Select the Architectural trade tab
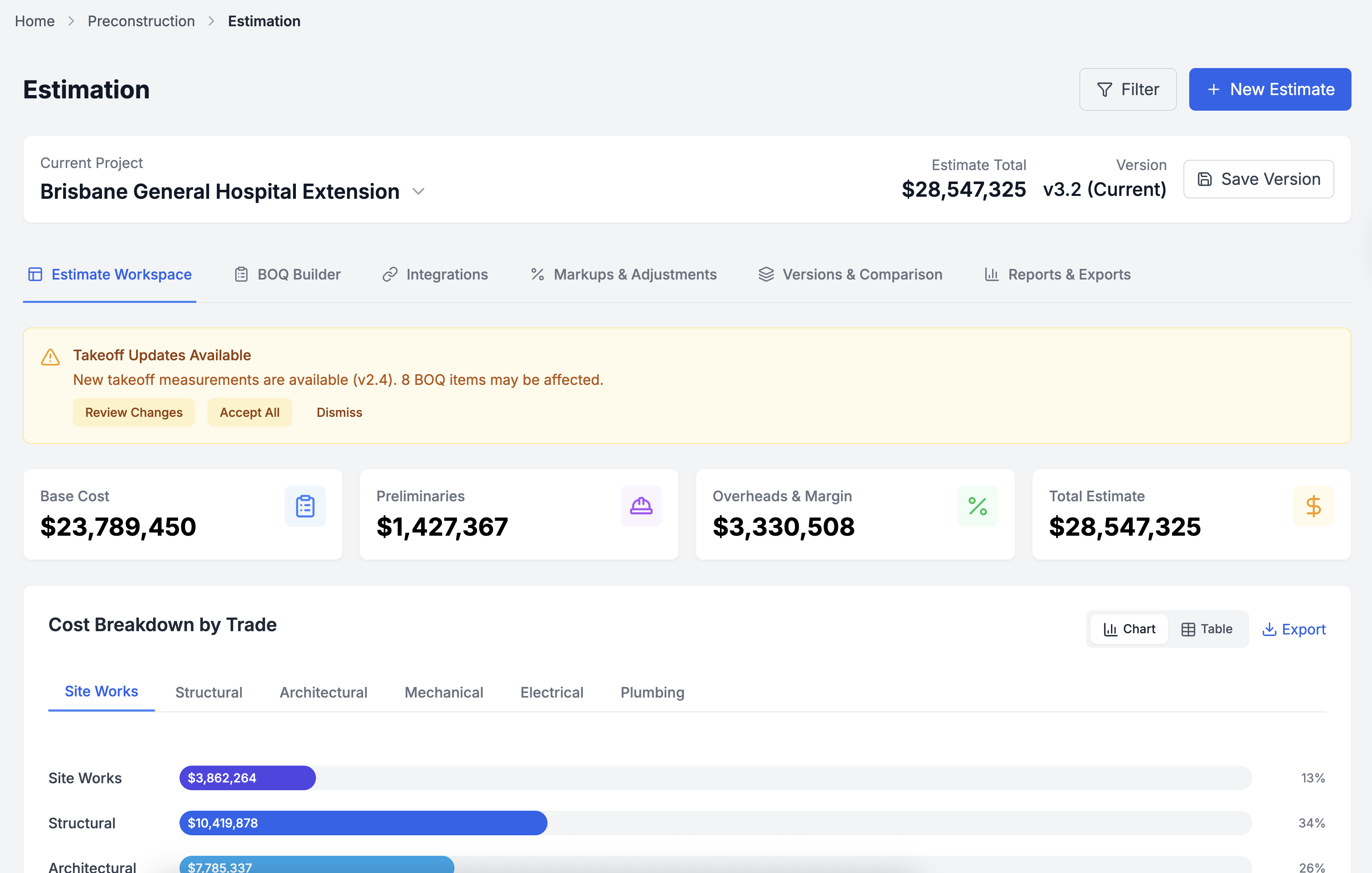Viewport: 1372px width, 873px height. 323,692
